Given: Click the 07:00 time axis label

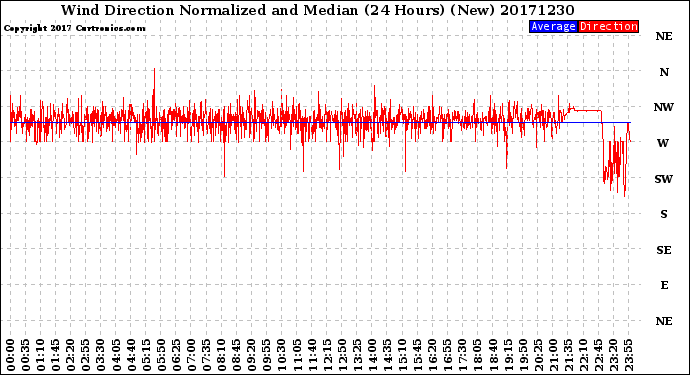Looking at the screenshot, I should coord(191,355).
